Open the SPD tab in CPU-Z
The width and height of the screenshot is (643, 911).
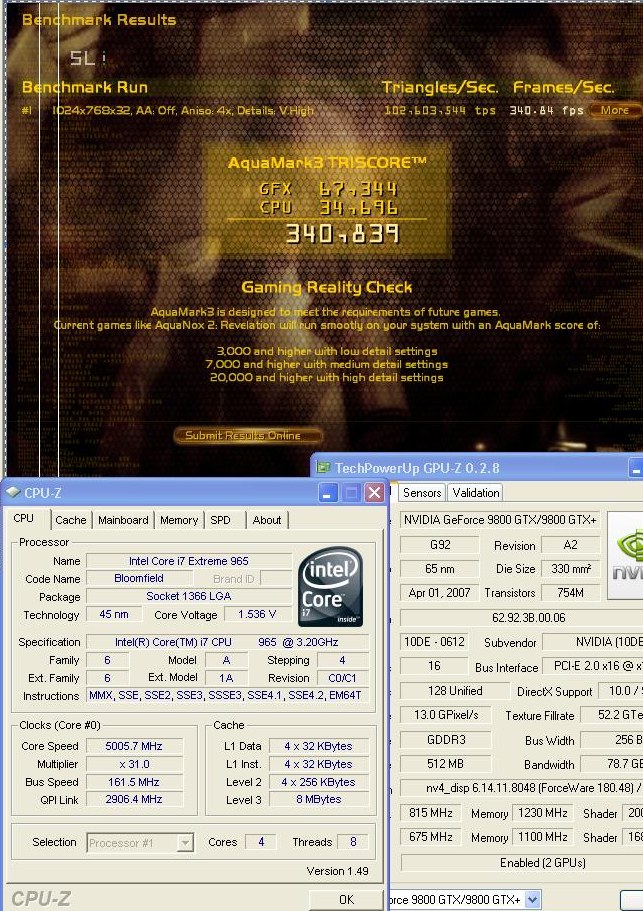[220, 520]
